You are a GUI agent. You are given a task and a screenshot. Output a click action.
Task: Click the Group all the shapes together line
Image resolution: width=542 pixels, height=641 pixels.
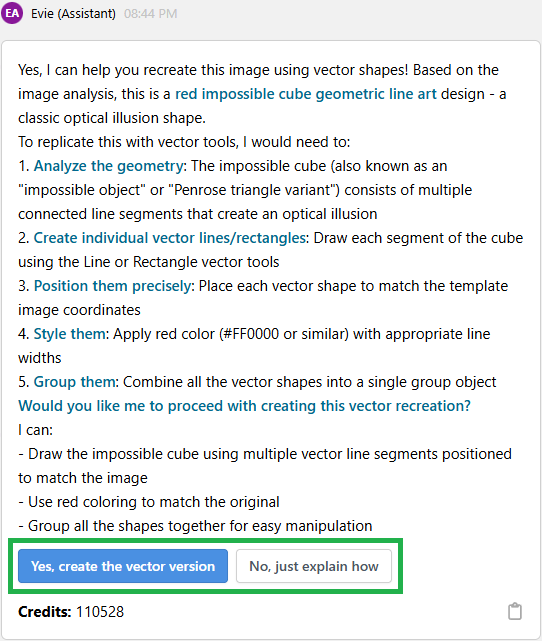[195, 526]
